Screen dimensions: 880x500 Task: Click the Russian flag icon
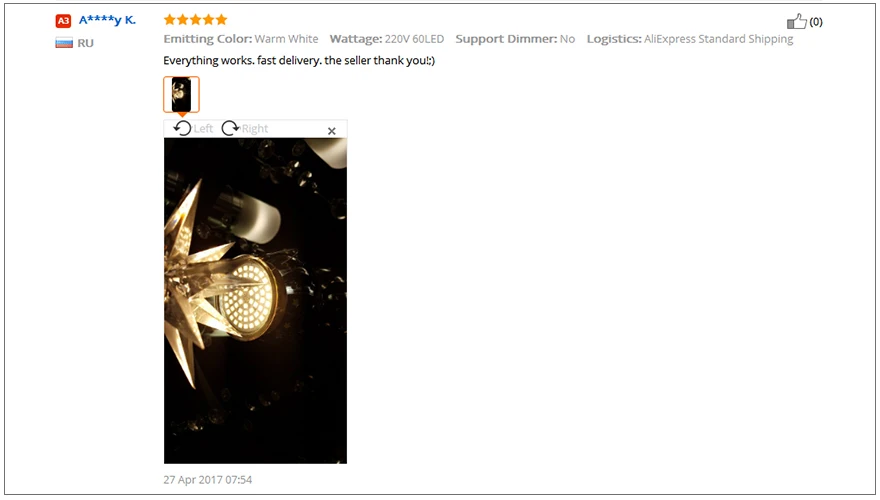pos(64,43)
